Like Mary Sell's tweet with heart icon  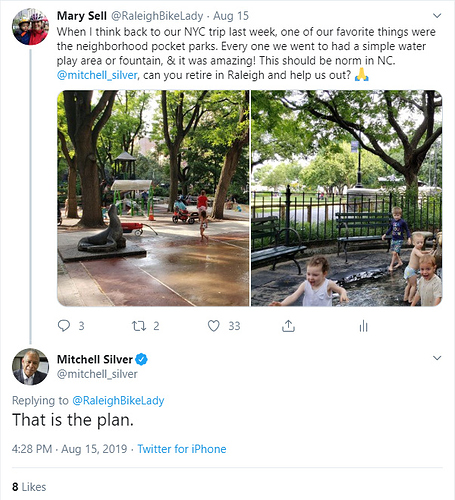pos(214,326)
